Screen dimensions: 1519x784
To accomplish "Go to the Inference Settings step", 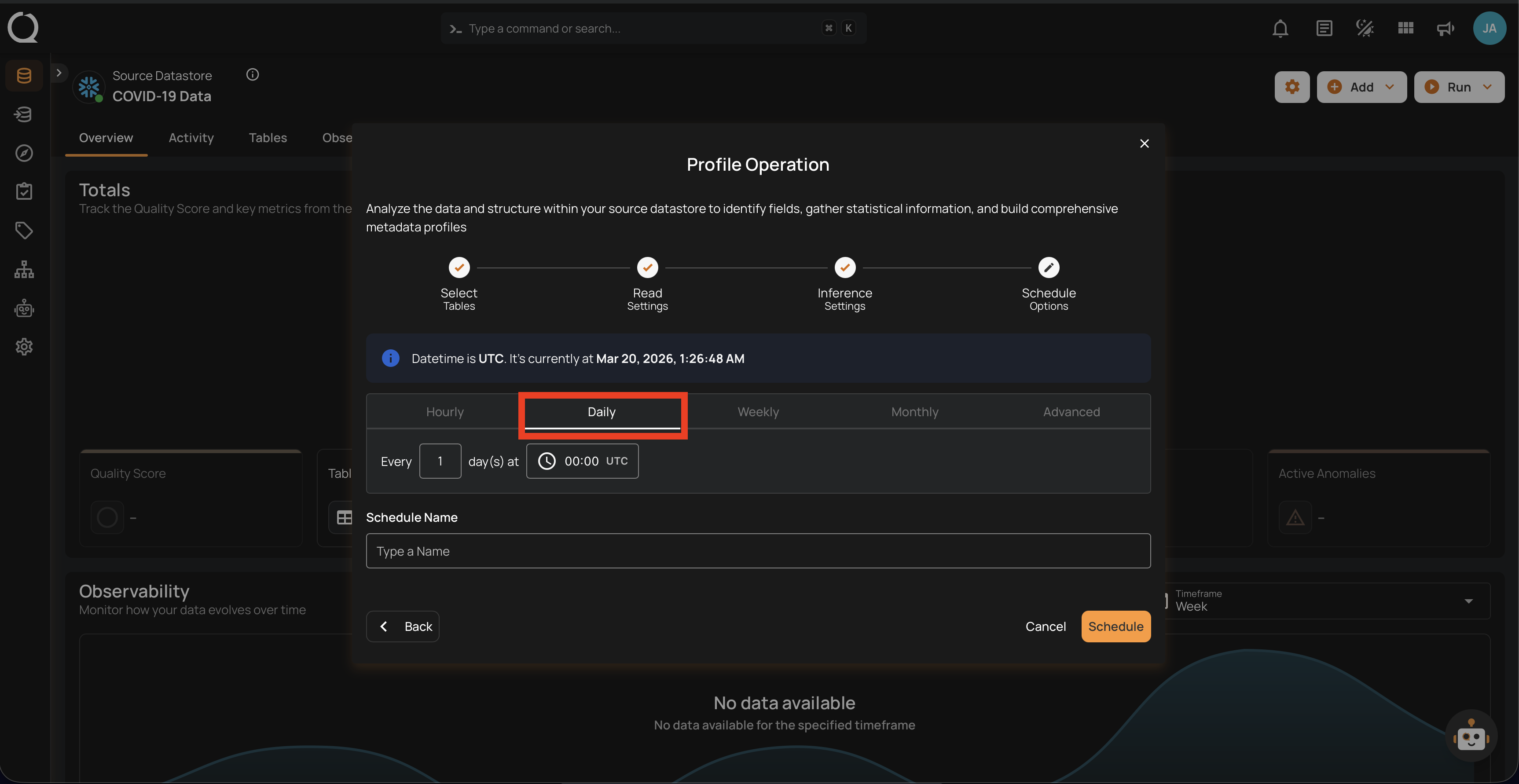I will (844, 267).
